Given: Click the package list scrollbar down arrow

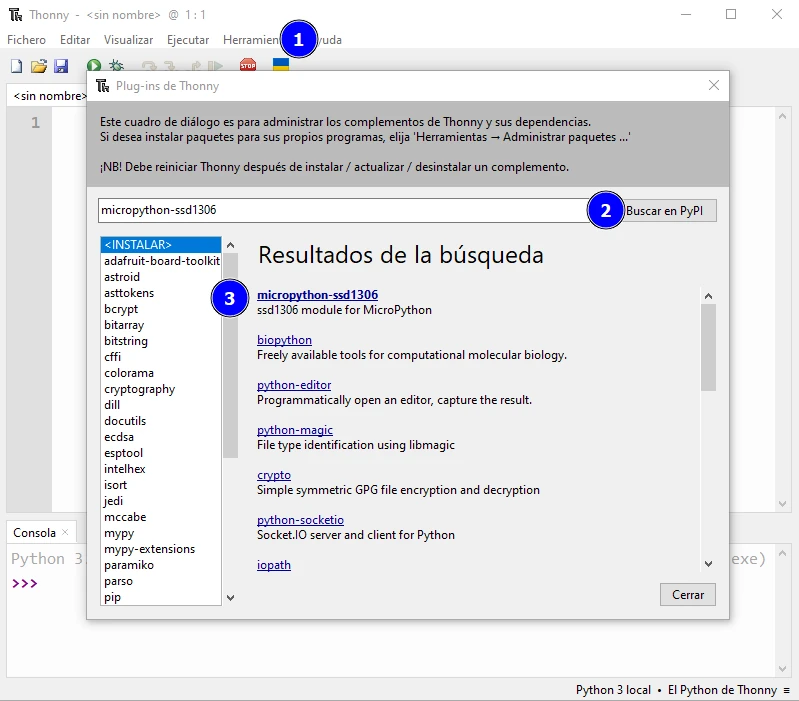Looking at the screenshot, I should click(x=230, y=598).
